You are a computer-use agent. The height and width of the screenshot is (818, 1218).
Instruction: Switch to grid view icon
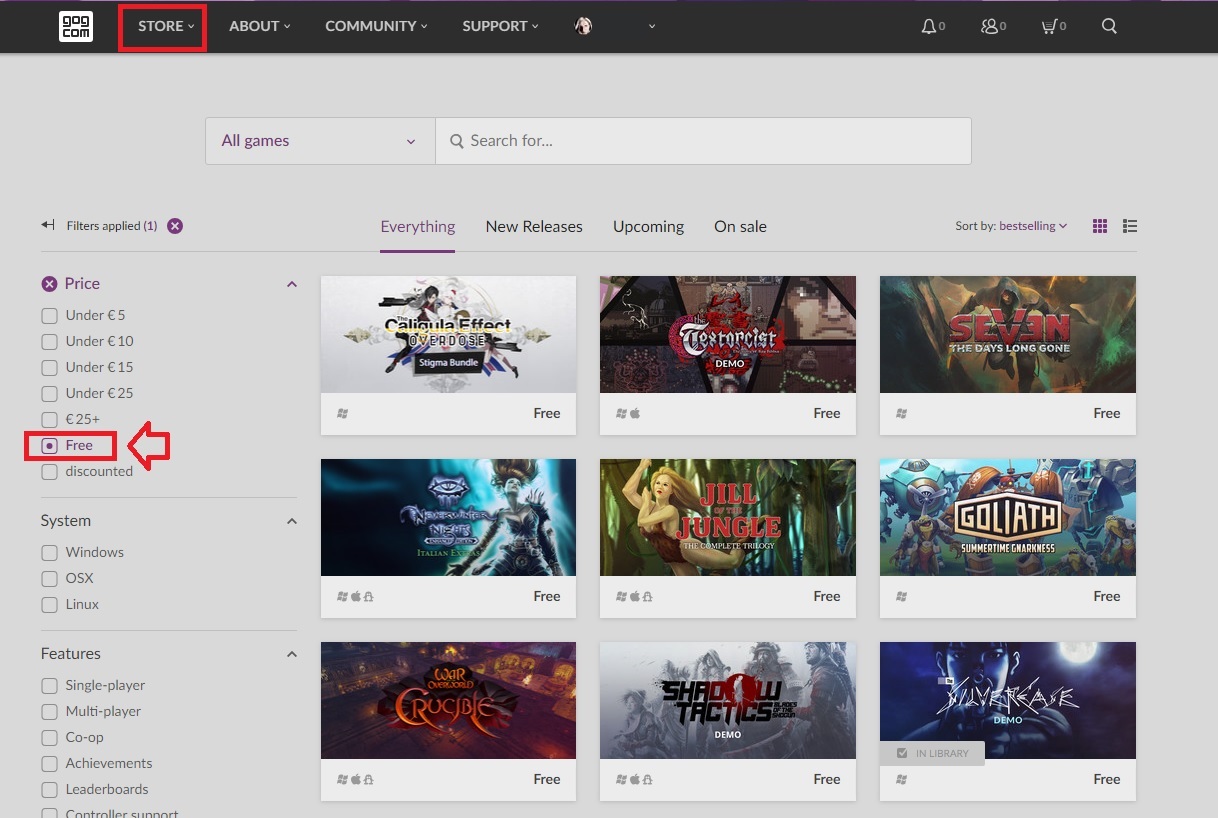(1100, 226)
